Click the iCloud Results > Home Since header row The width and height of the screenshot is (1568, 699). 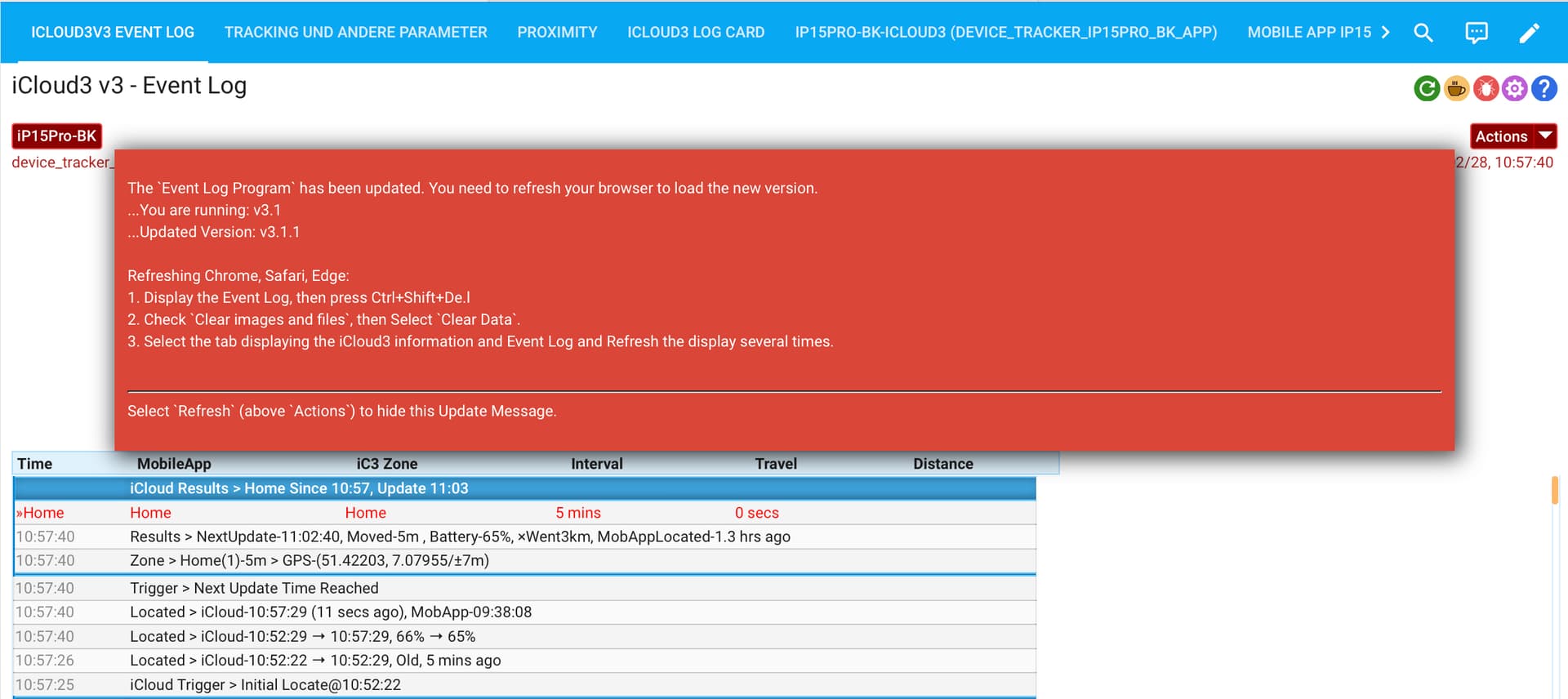(524, 488)
